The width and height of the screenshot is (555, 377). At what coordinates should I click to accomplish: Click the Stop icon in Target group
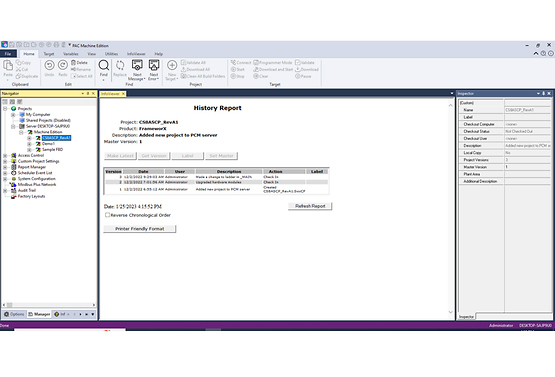point(233,76)
